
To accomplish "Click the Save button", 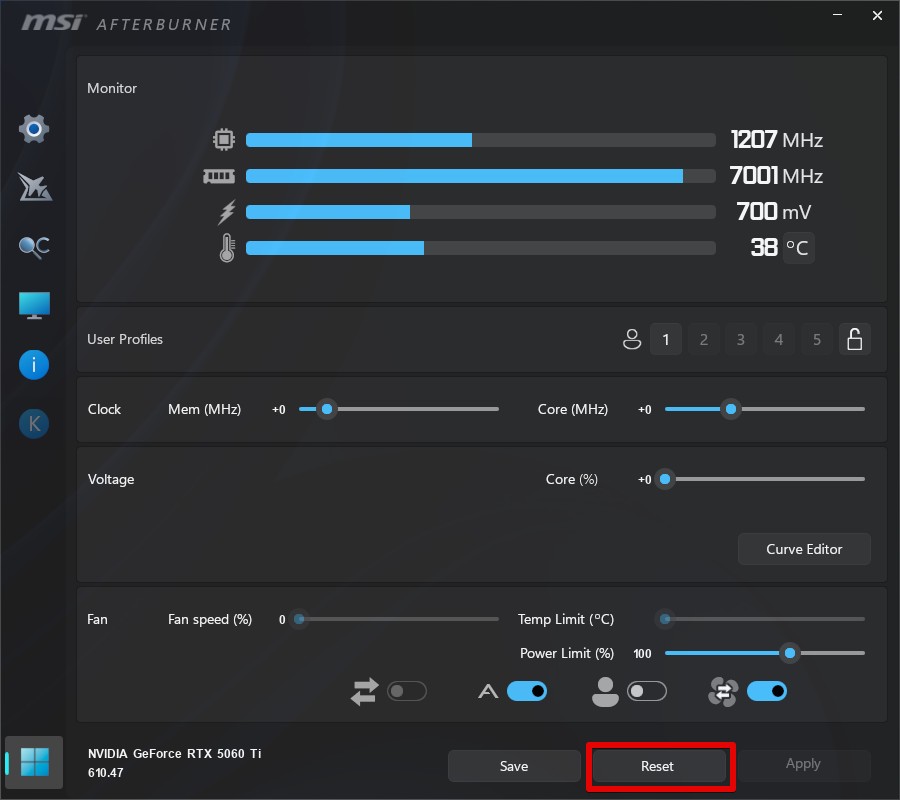I will [x=514, y=766].
